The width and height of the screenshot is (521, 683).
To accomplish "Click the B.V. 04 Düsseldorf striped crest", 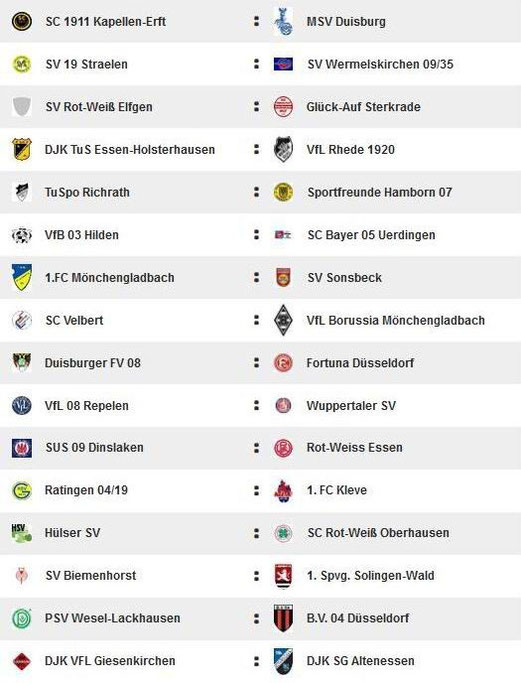I will click(283, 618).
